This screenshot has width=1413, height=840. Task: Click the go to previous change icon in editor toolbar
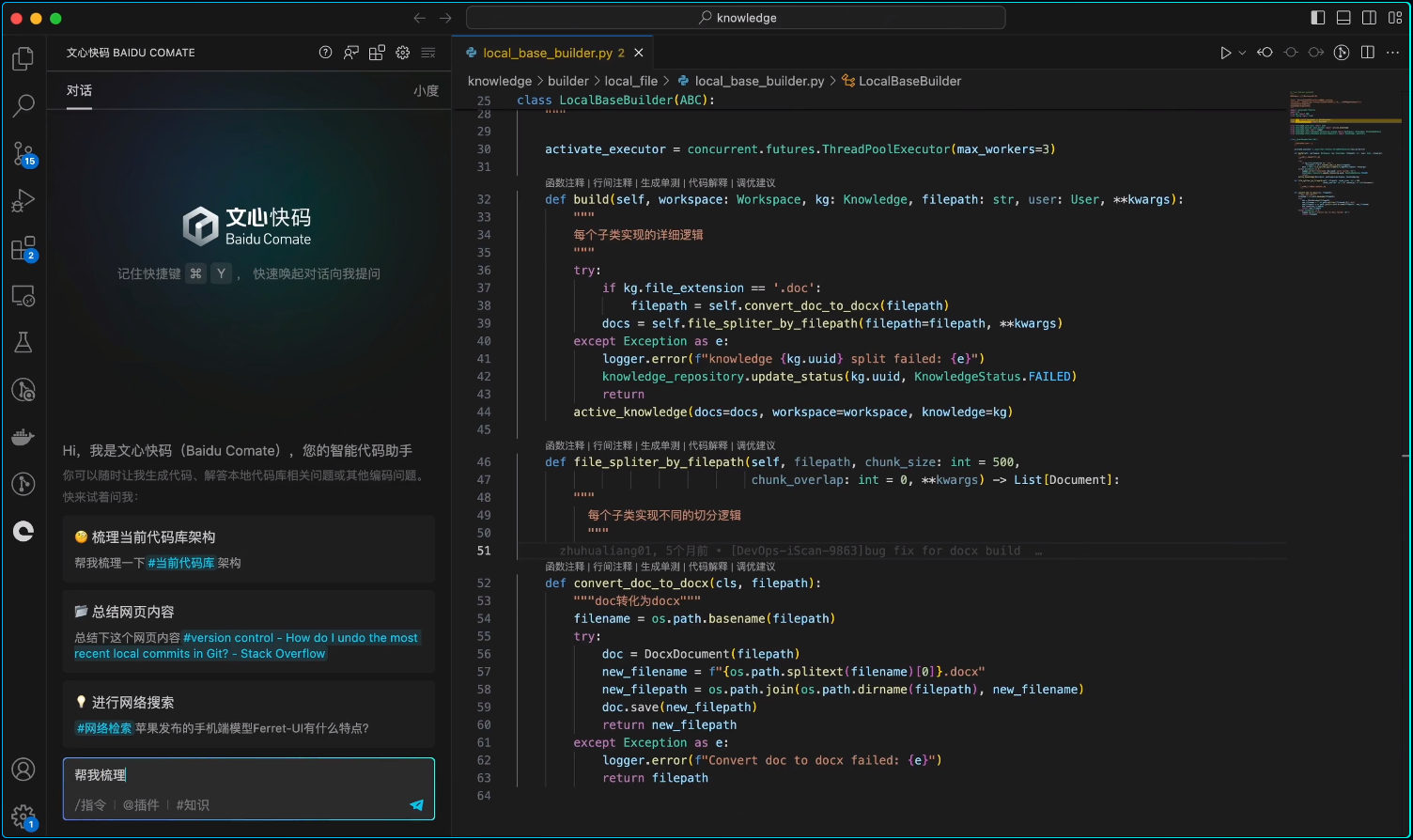point(1265,53)
